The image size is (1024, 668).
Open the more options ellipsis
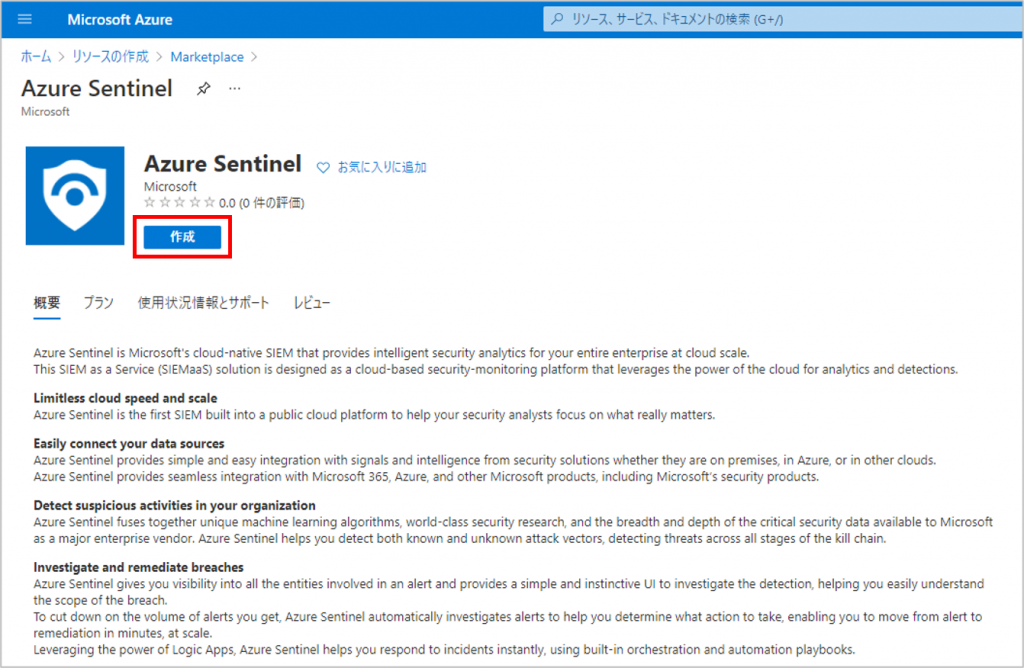[234, 88]
